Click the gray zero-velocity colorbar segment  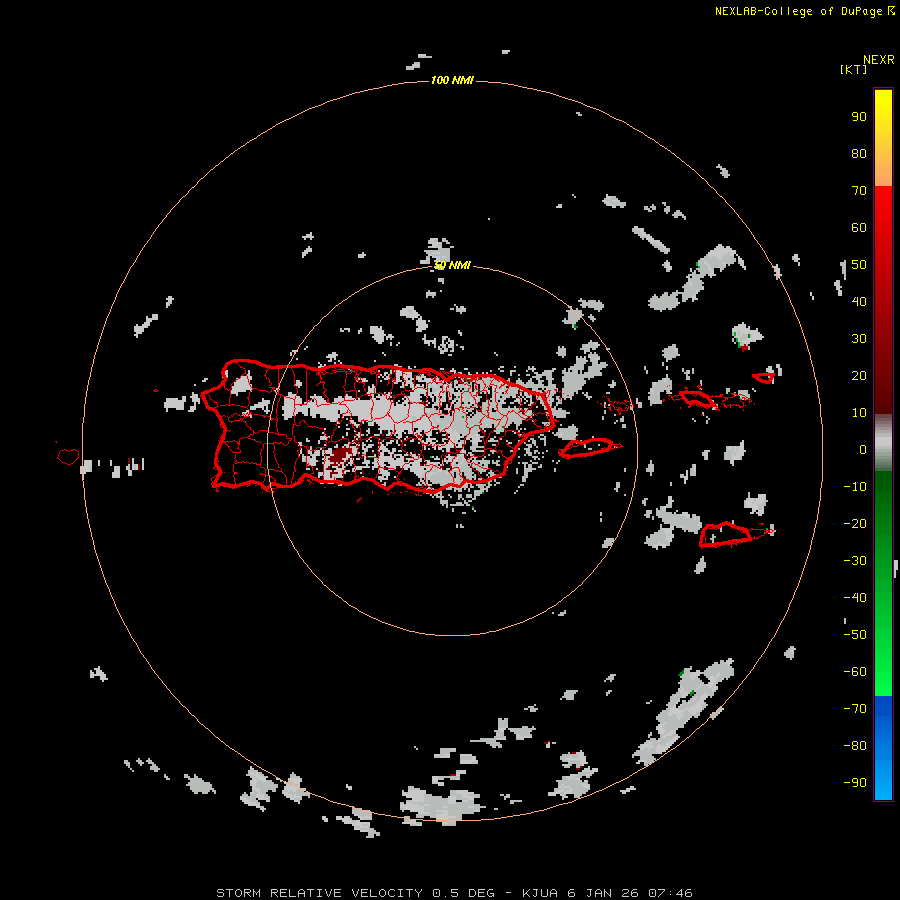click(883, 443)
